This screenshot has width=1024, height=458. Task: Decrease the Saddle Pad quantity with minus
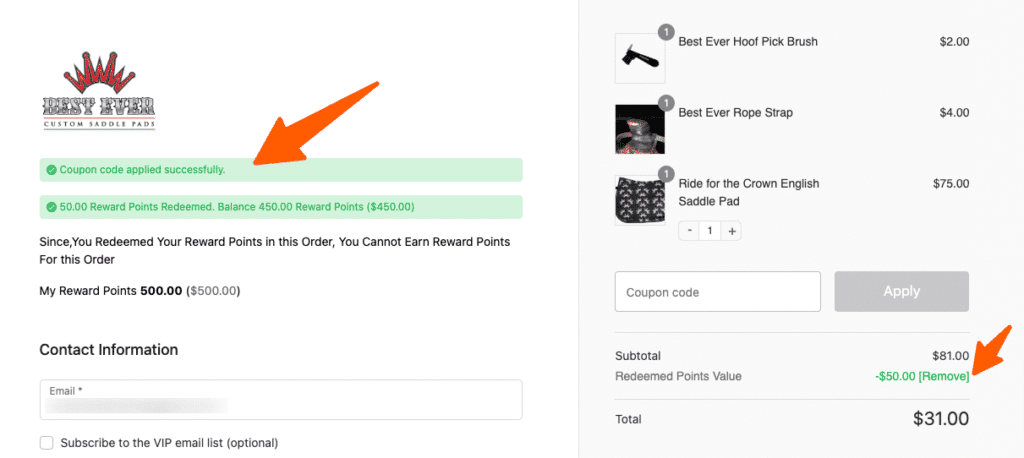pyautogui.click(x=689, y=231)
